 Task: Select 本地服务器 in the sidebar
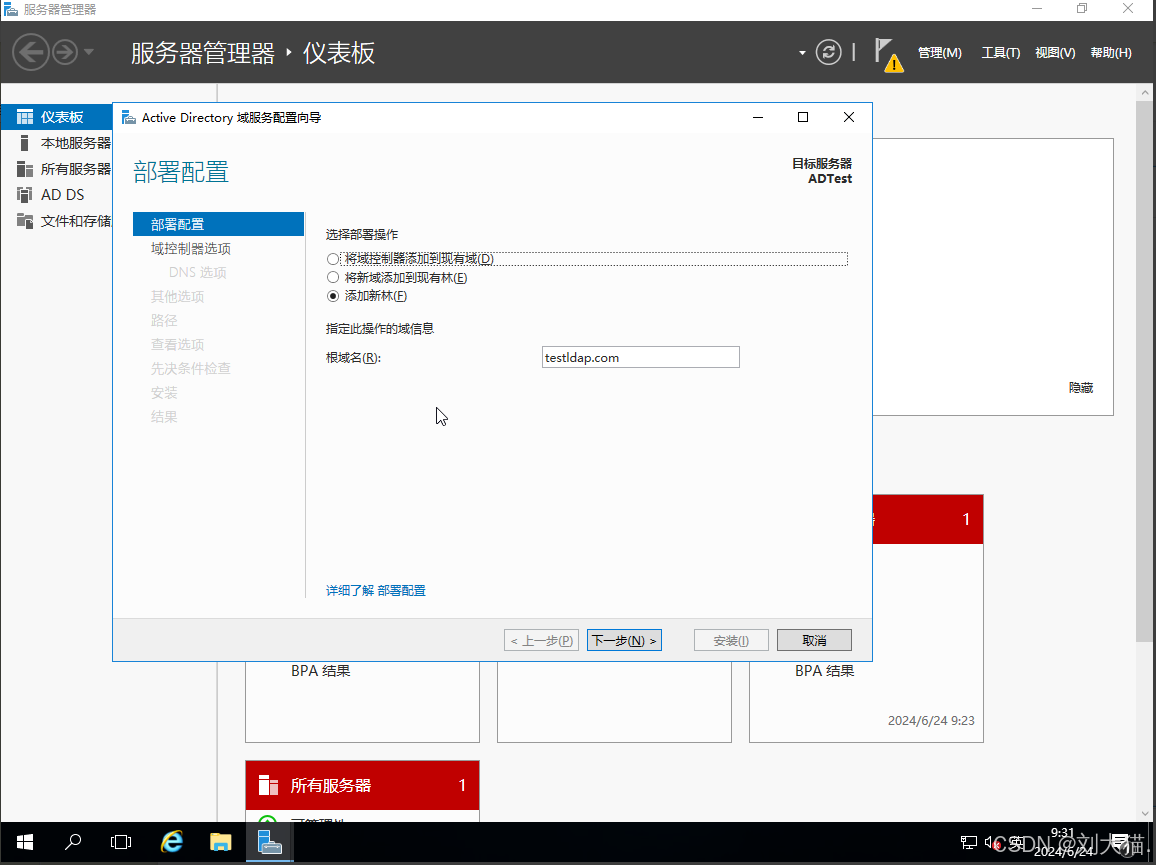coord(57,143)
